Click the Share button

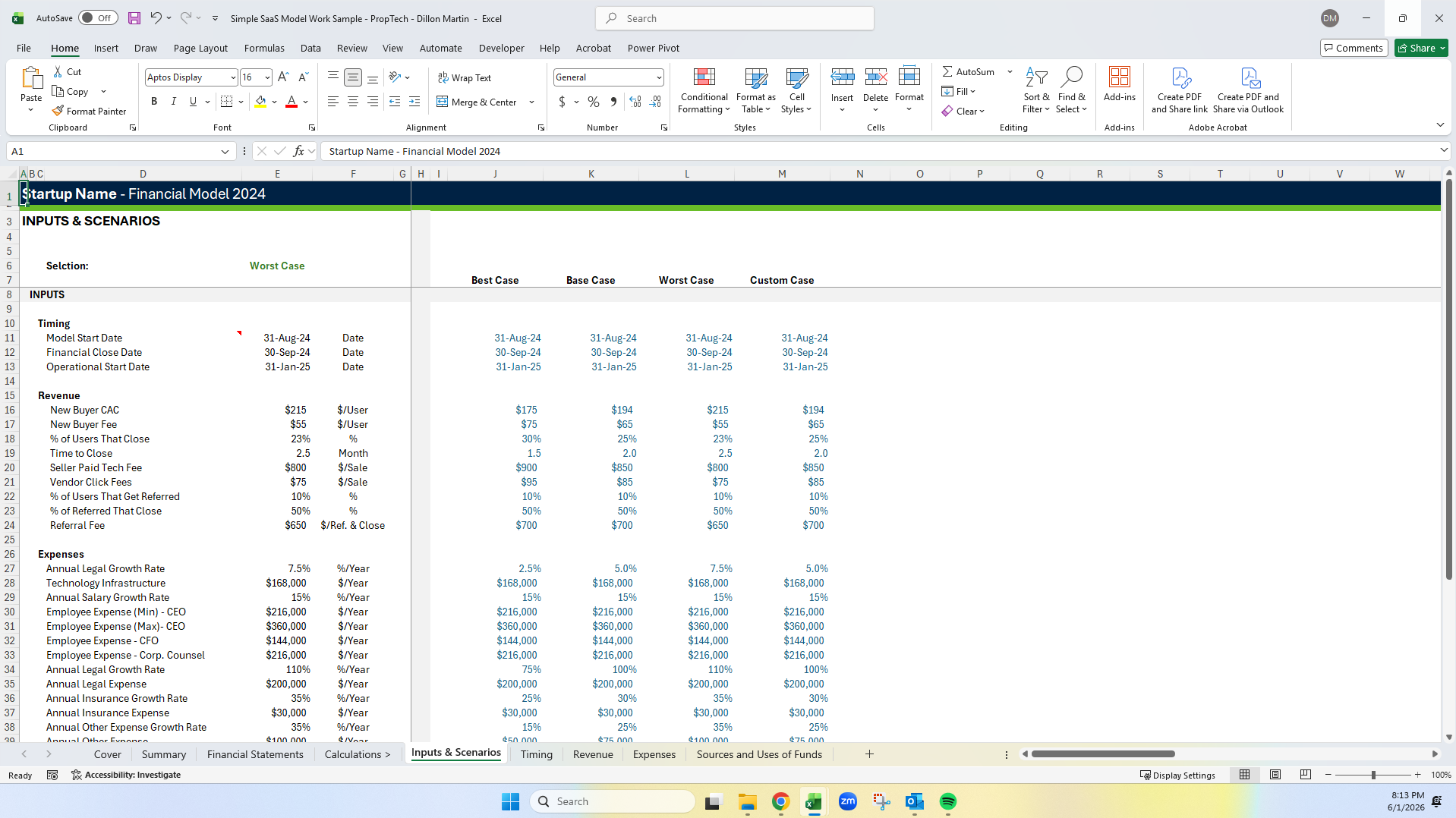point(1421,48)
